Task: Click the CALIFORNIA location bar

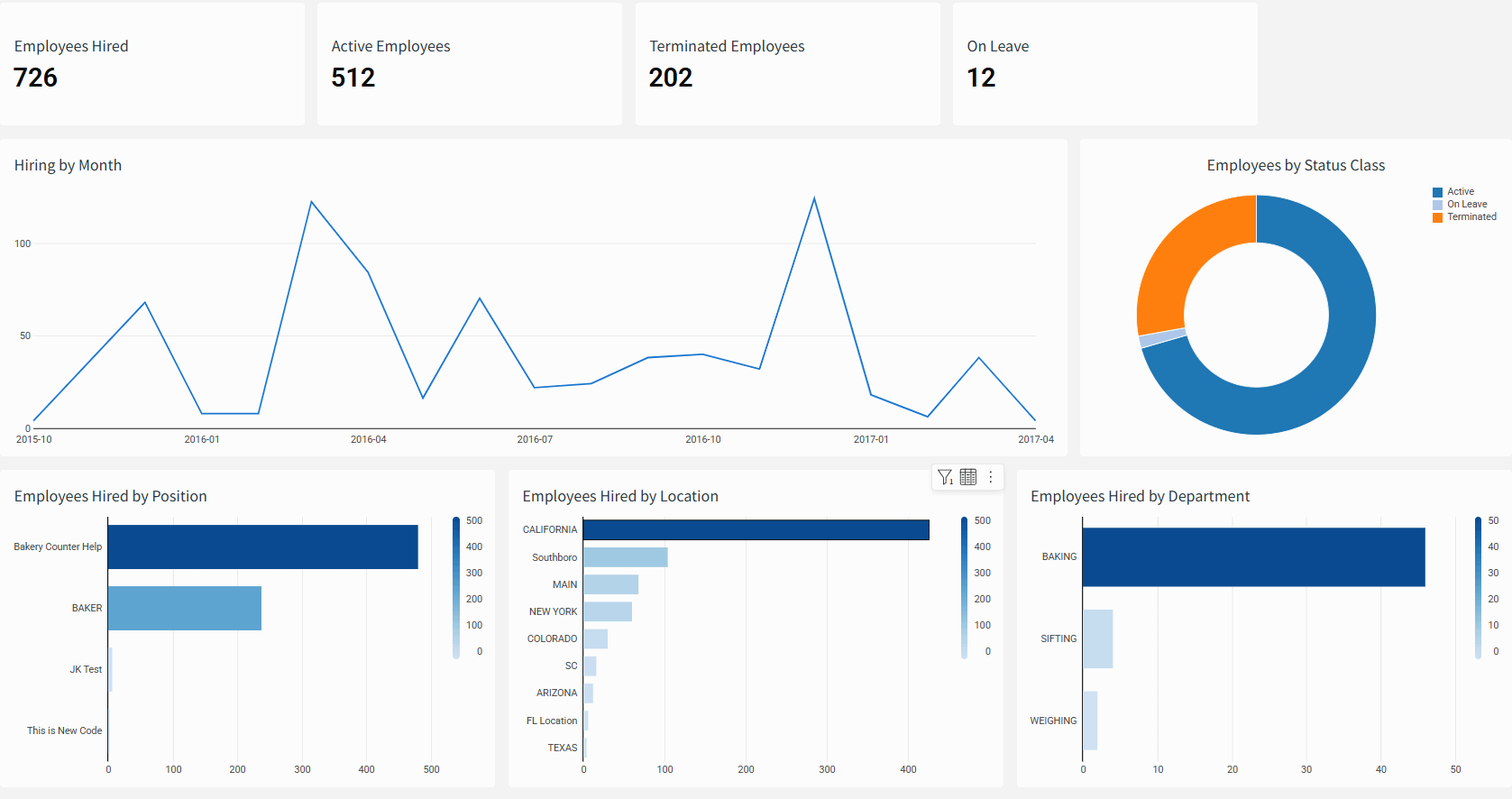Action: tap(756, 530)
